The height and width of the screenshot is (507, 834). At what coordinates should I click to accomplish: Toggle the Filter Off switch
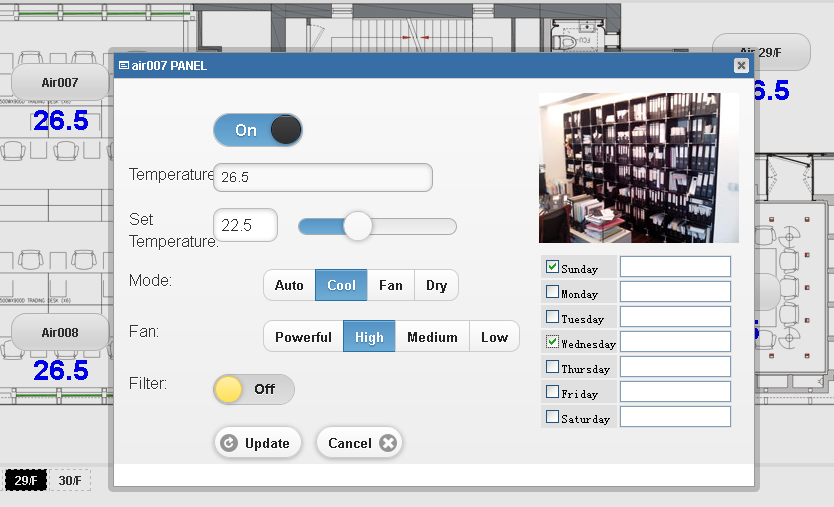click(254, 389)
